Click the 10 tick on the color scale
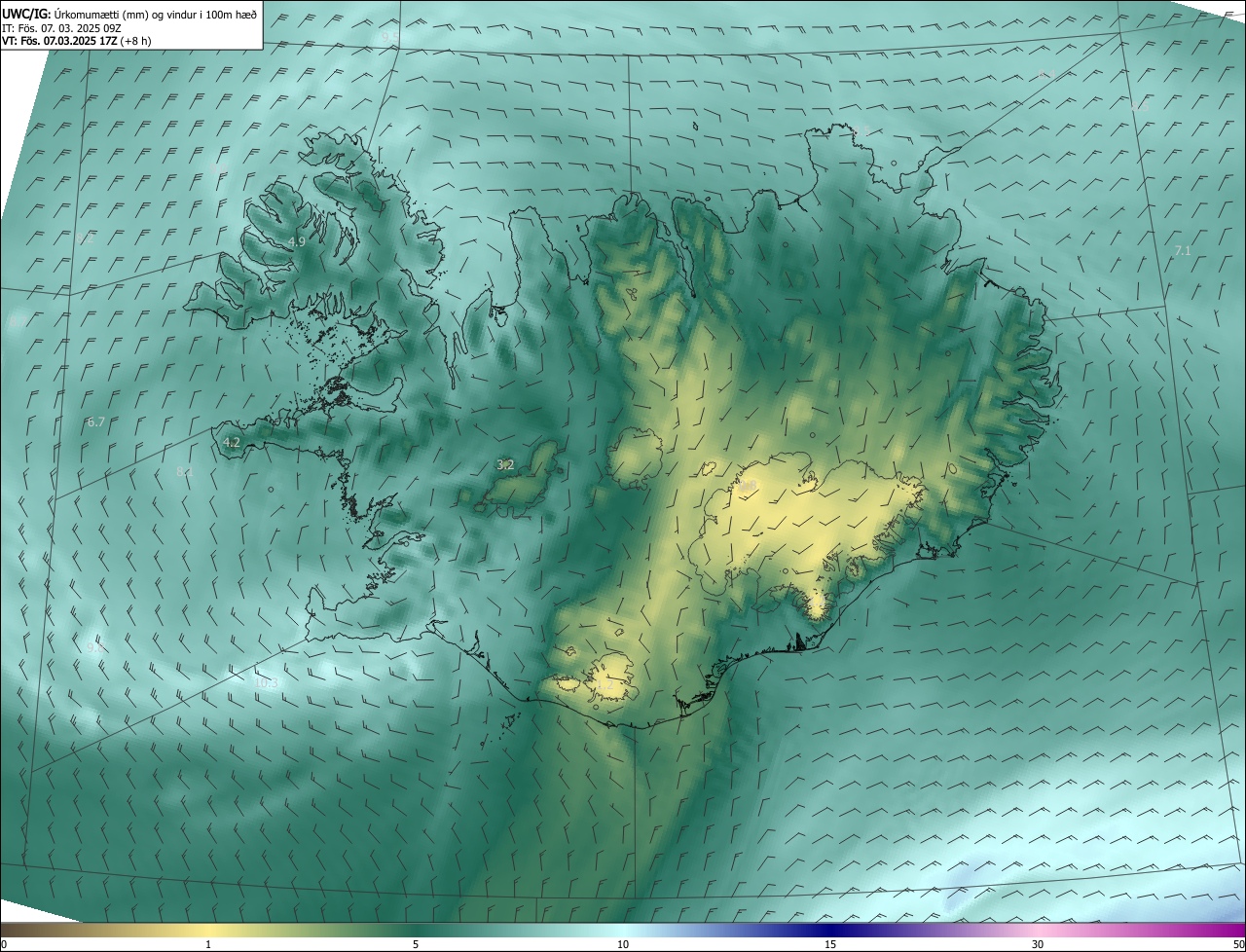The height and width of the screenshot is (952, 1246). click(x=623, y=944)
